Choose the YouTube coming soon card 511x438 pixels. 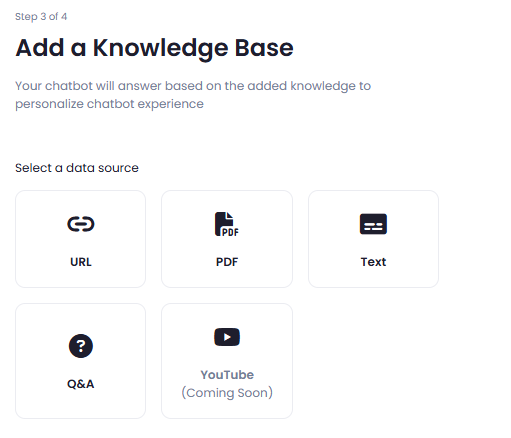click(x=227, y=361)
